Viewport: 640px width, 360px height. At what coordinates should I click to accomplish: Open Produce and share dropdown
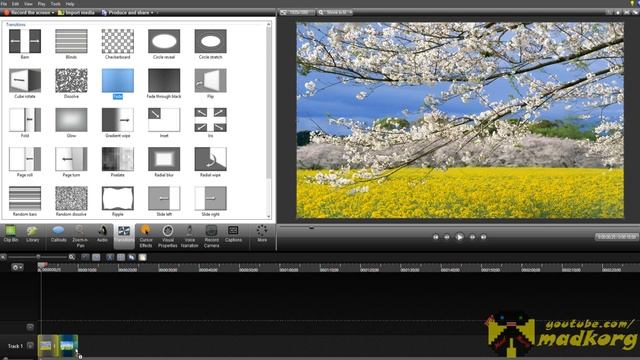coord(127,13)
